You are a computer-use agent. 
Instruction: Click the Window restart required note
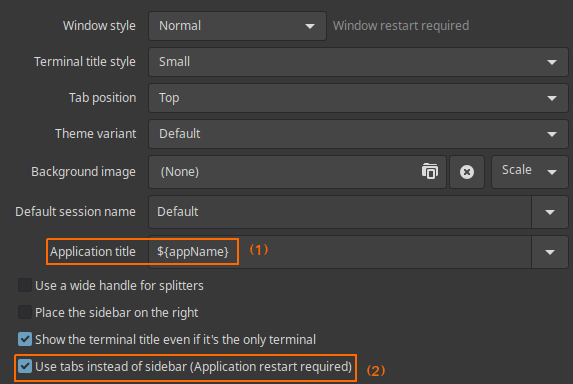(x=401, y=26)
